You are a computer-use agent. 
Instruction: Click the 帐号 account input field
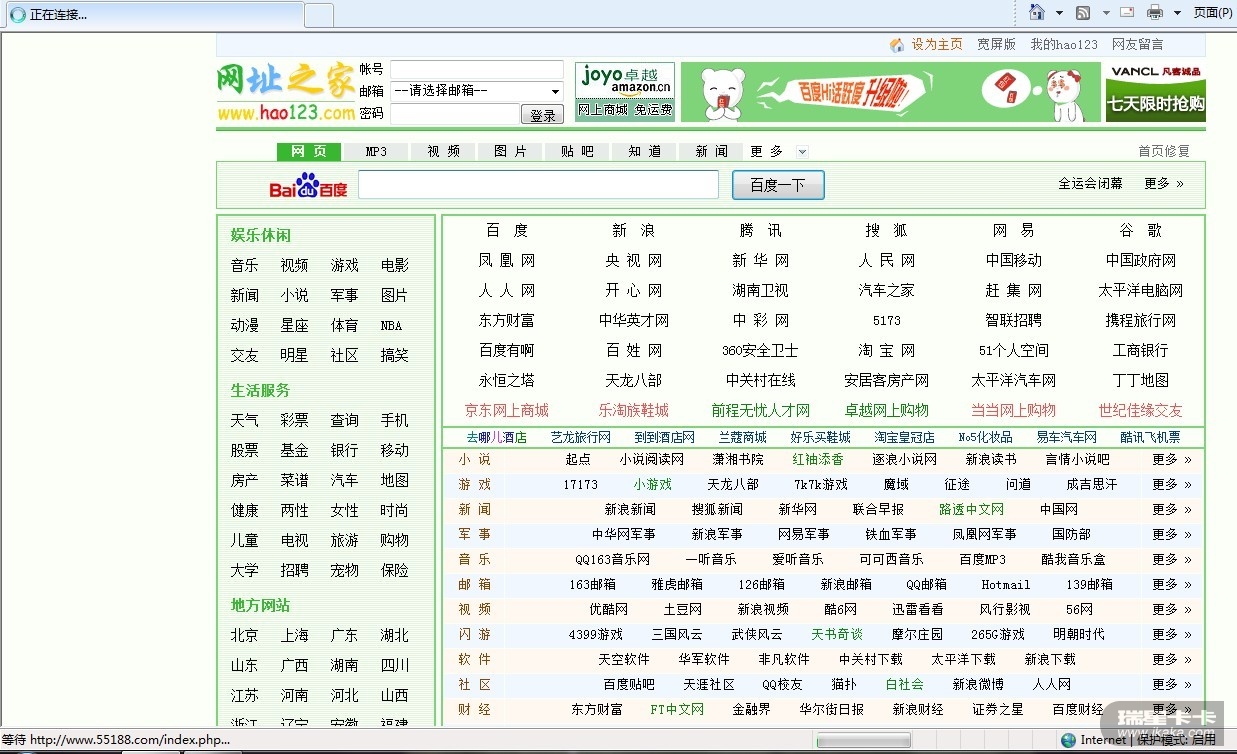pyautogui.click(x=477, y=69)
